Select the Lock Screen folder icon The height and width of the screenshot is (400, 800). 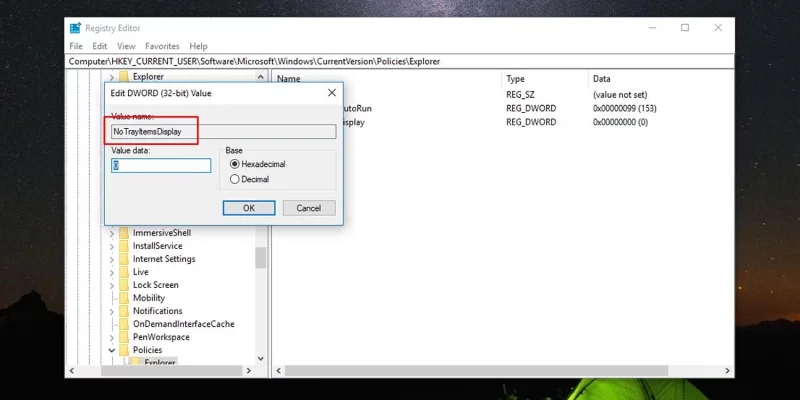tap(124, 285)
